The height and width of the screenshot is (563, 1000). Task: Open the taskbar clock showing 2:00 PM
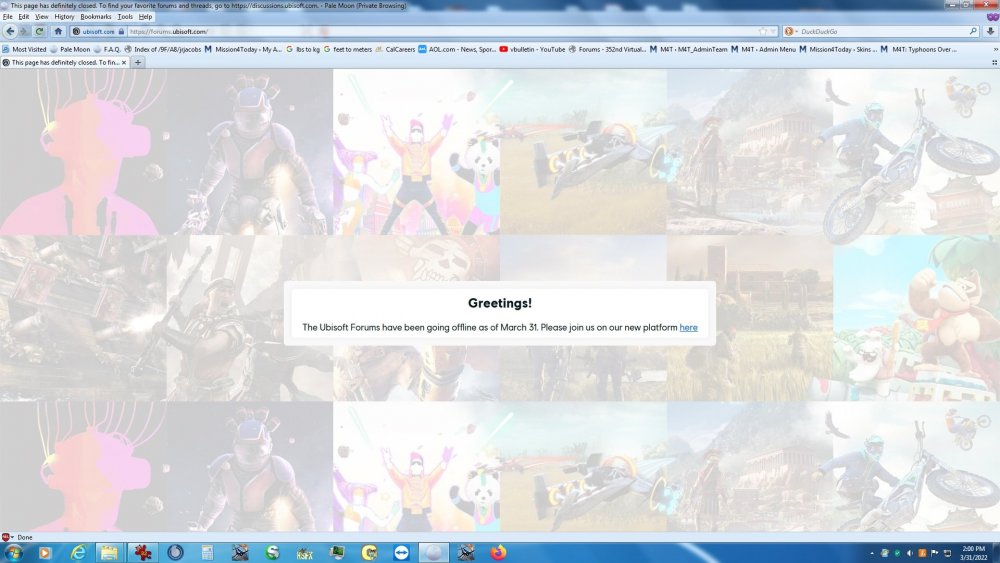click(x=973, y=553)
